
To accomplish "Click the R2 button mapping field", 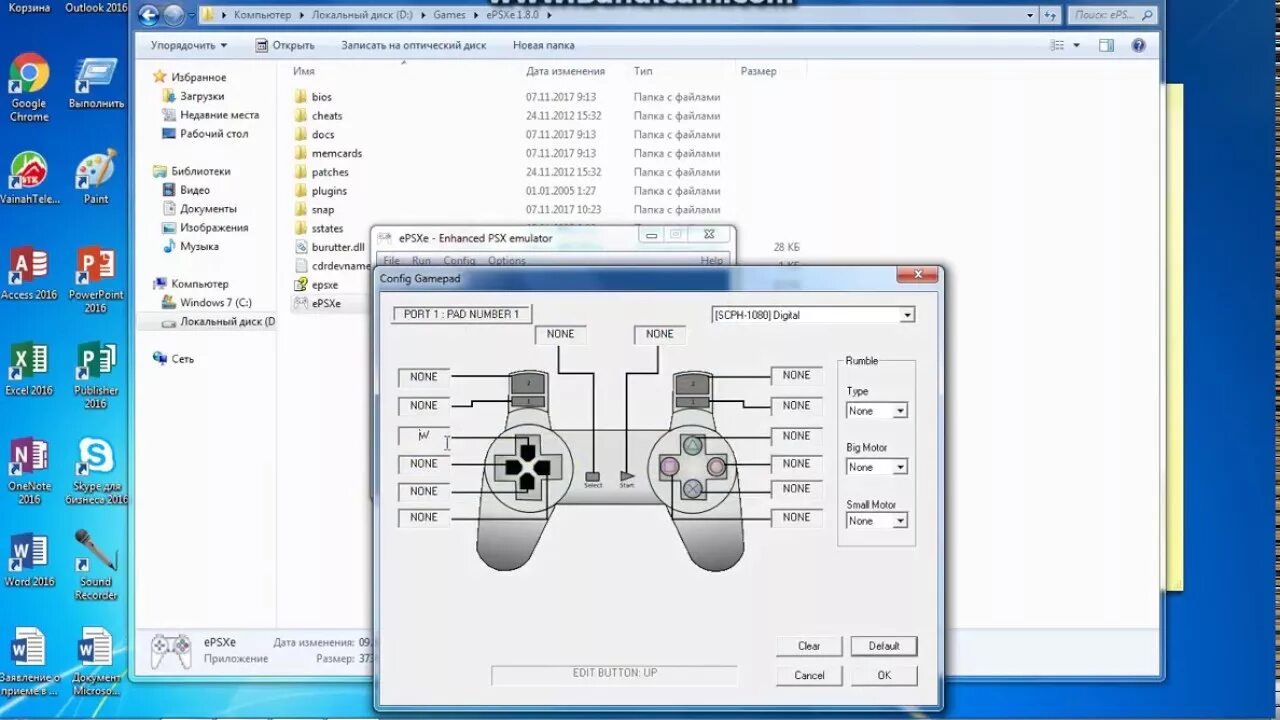I will tap(797, 375).
